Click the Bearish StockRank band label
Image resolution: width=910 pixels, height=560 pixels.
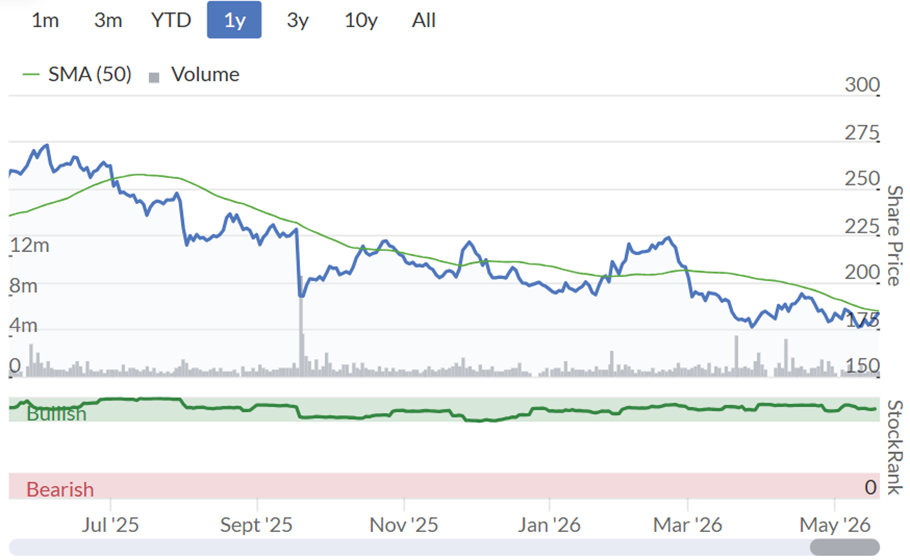pos(60,489)
